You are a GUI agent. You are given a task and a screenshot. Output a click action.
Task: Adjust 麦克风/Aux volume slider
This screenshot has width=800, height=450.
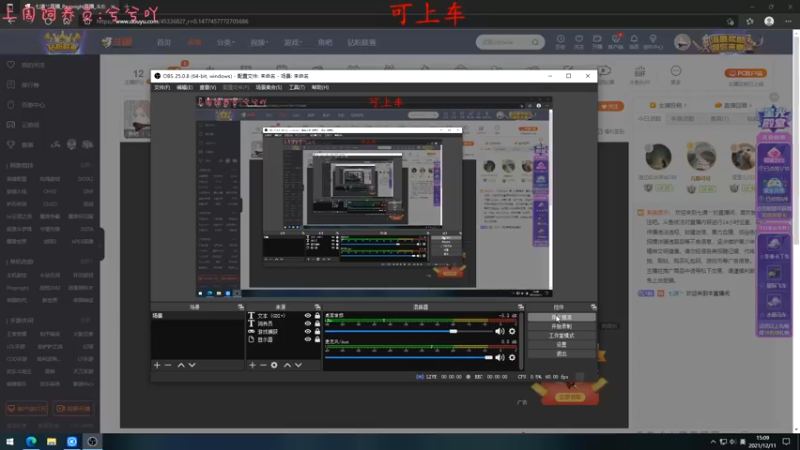[409, 358]
